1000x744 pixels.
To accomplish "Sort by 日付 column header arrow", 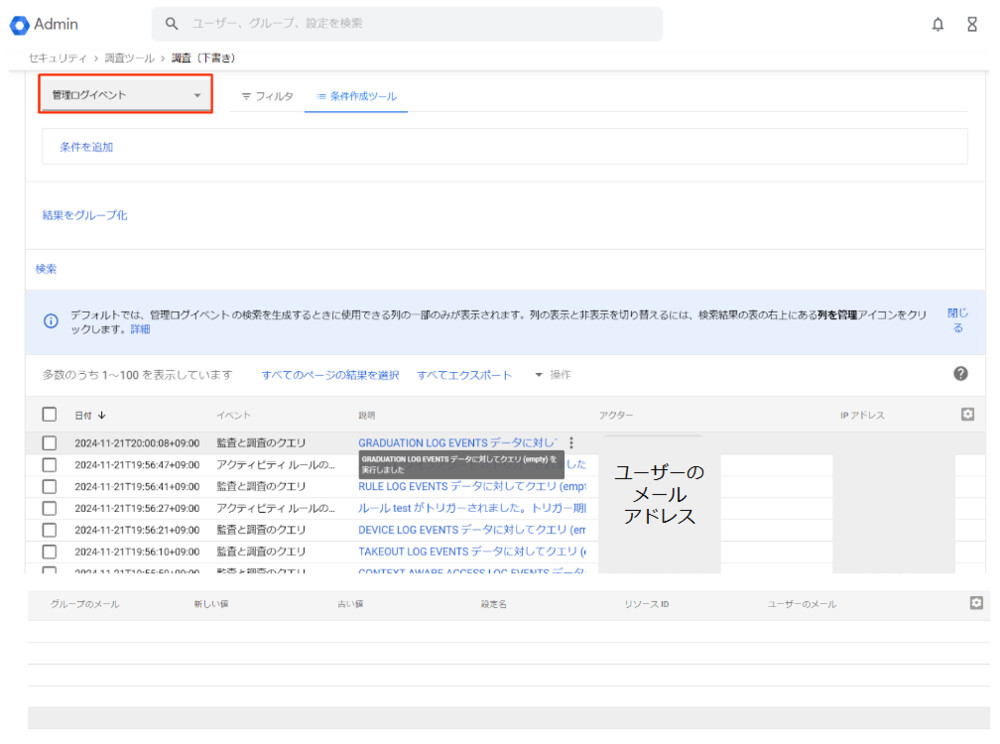I will (x=101, y=415).
